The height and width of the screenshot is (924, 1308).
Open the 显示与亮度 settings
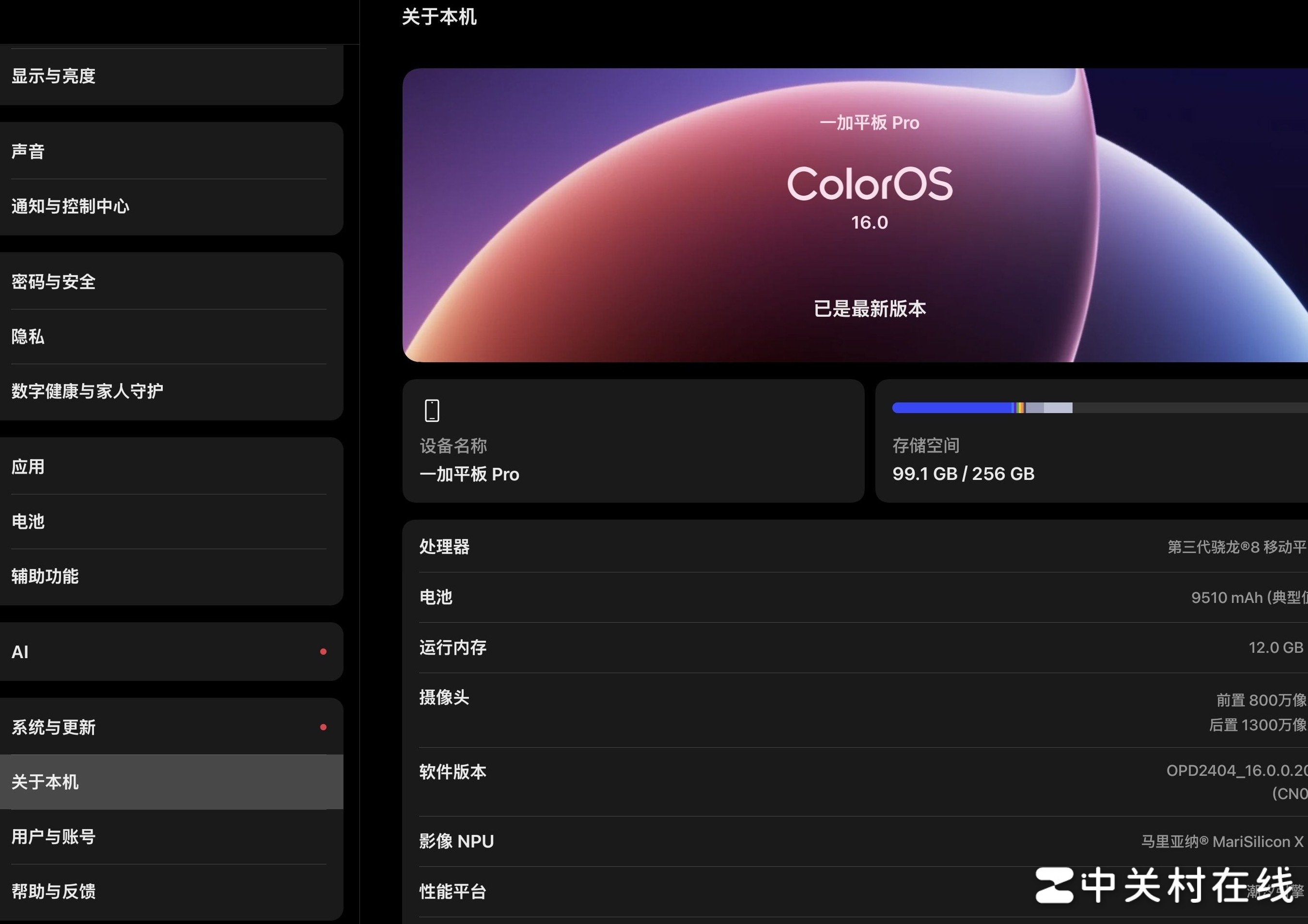[x=54, y=77]
